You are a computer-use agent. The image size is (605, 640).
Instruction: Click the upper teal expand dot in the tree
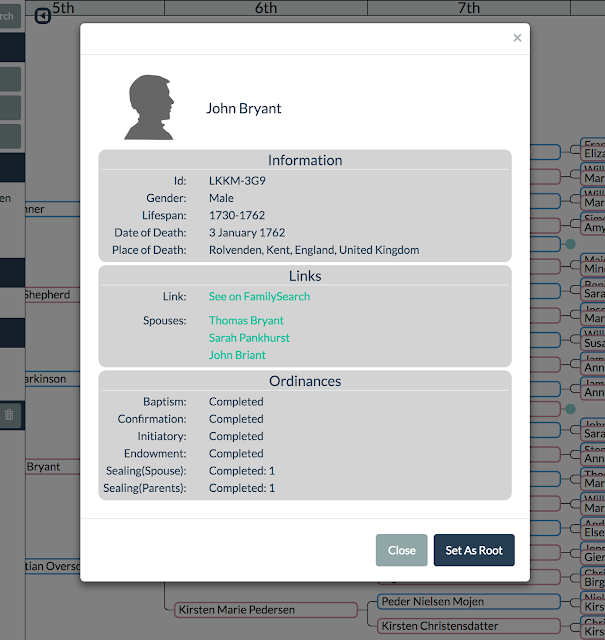570,244
